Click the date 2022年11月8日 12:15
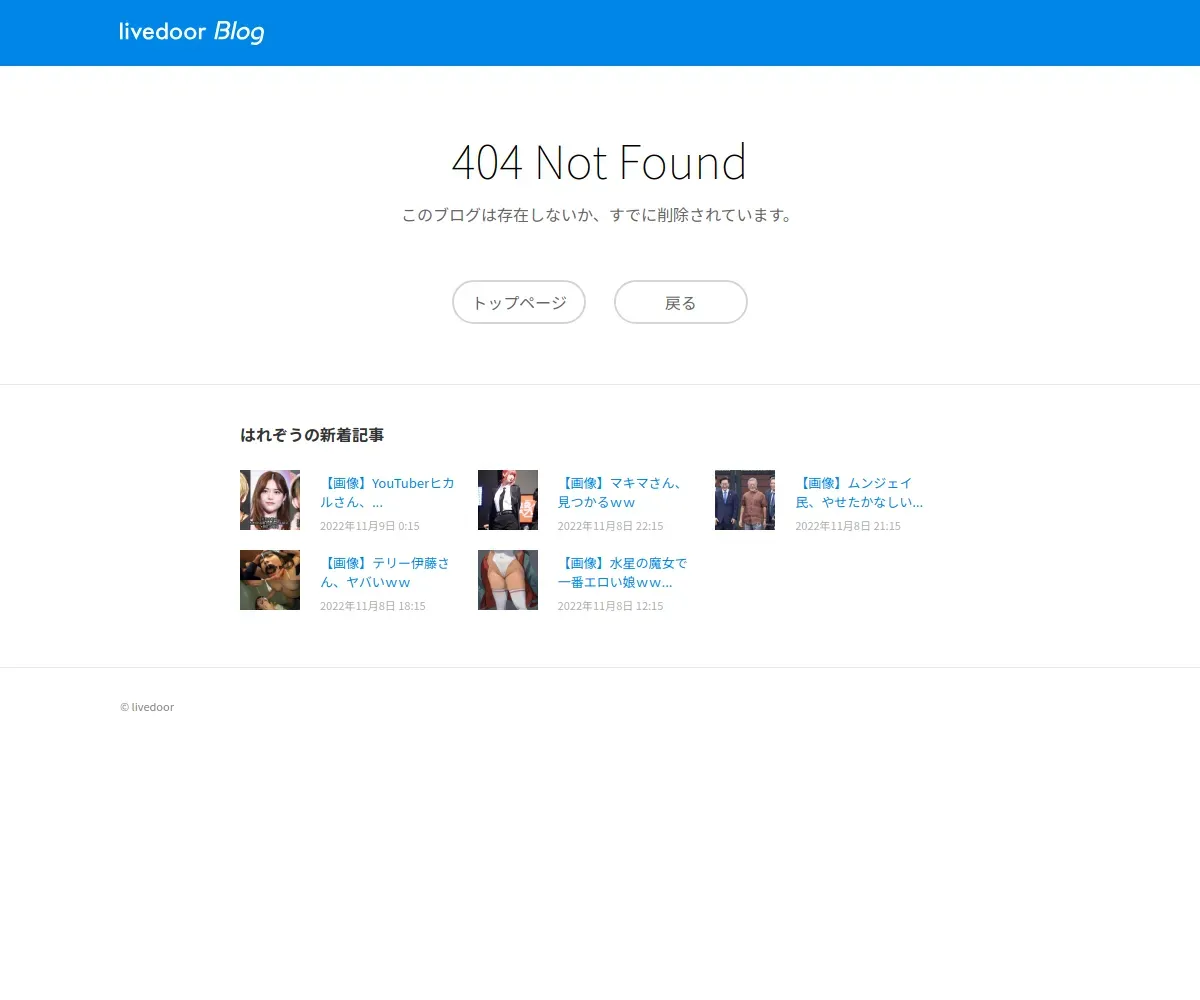1200x1000 pixels. click(x=610, y=606)
